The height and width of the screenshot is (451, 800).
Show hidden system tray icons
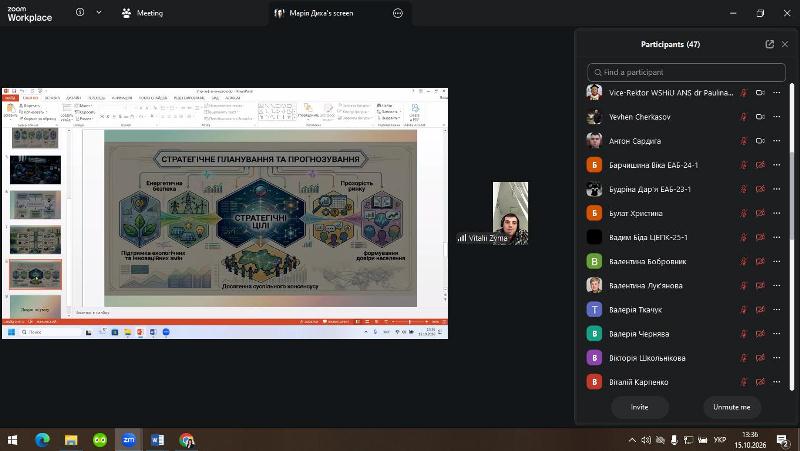[632, 440]
